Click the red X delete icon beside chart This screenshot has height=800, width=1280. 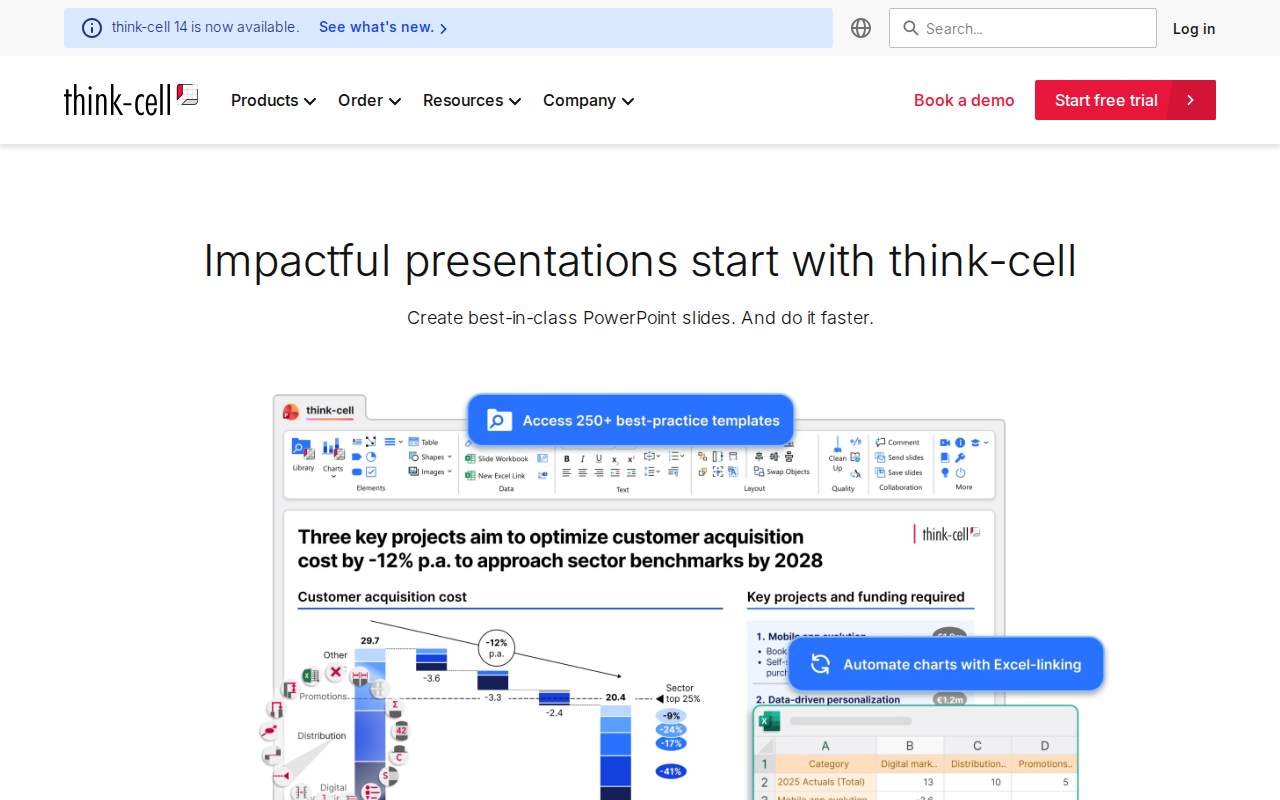335,672
